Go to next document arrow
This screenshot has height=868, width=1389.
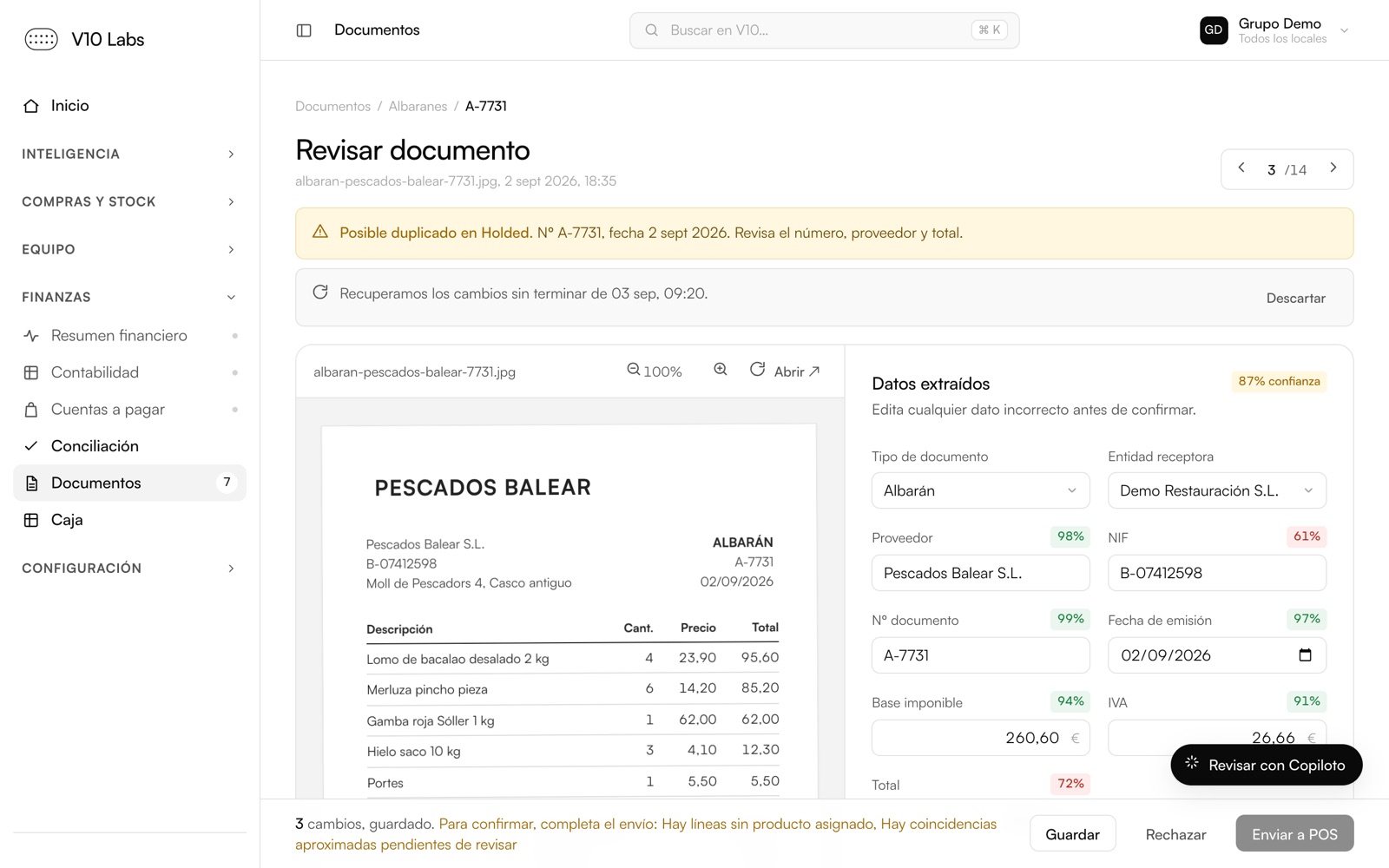1333,168
